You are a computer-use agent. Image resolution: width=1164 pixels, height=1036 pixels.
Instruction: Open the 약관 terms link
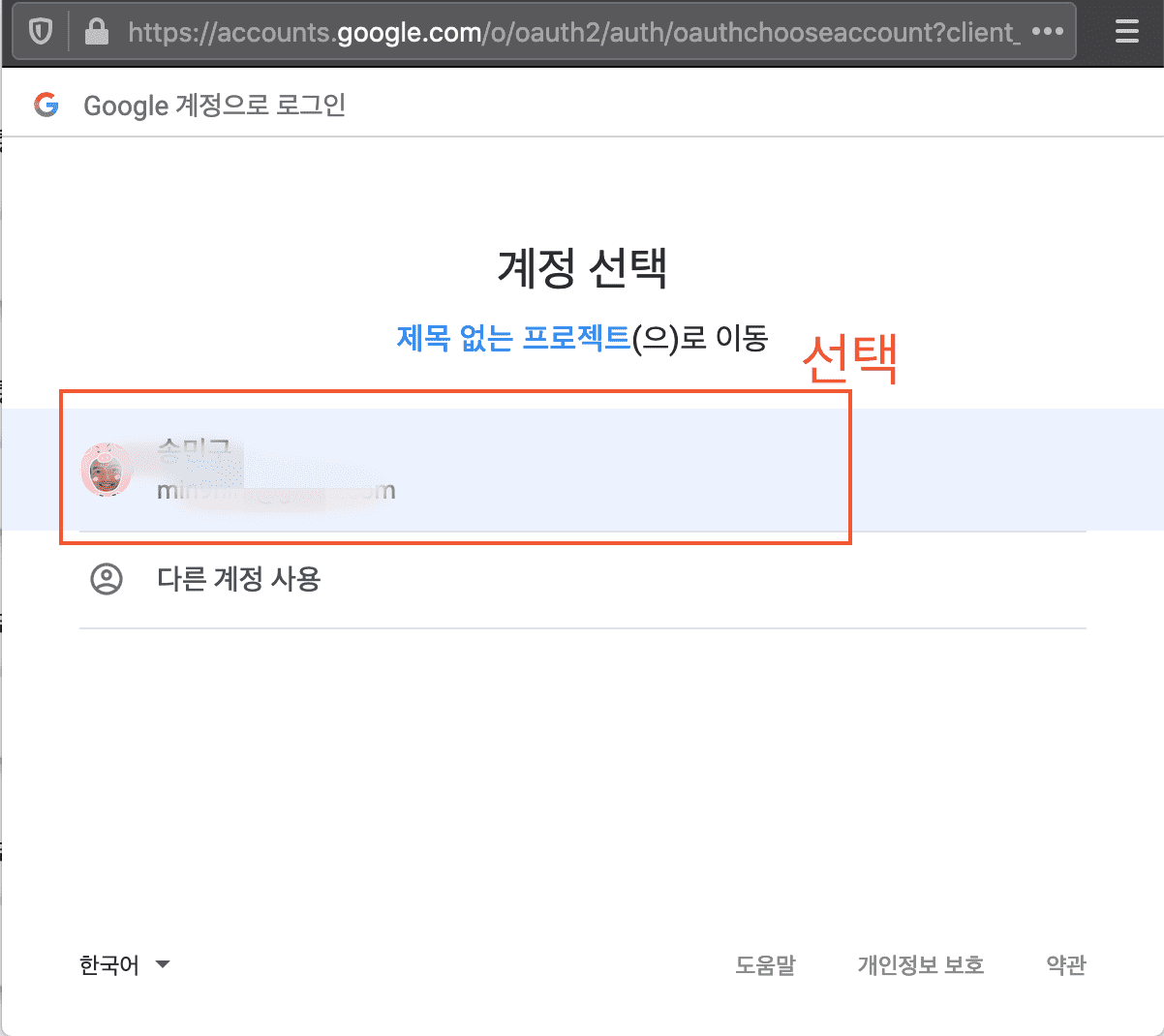coord(1066,965)
